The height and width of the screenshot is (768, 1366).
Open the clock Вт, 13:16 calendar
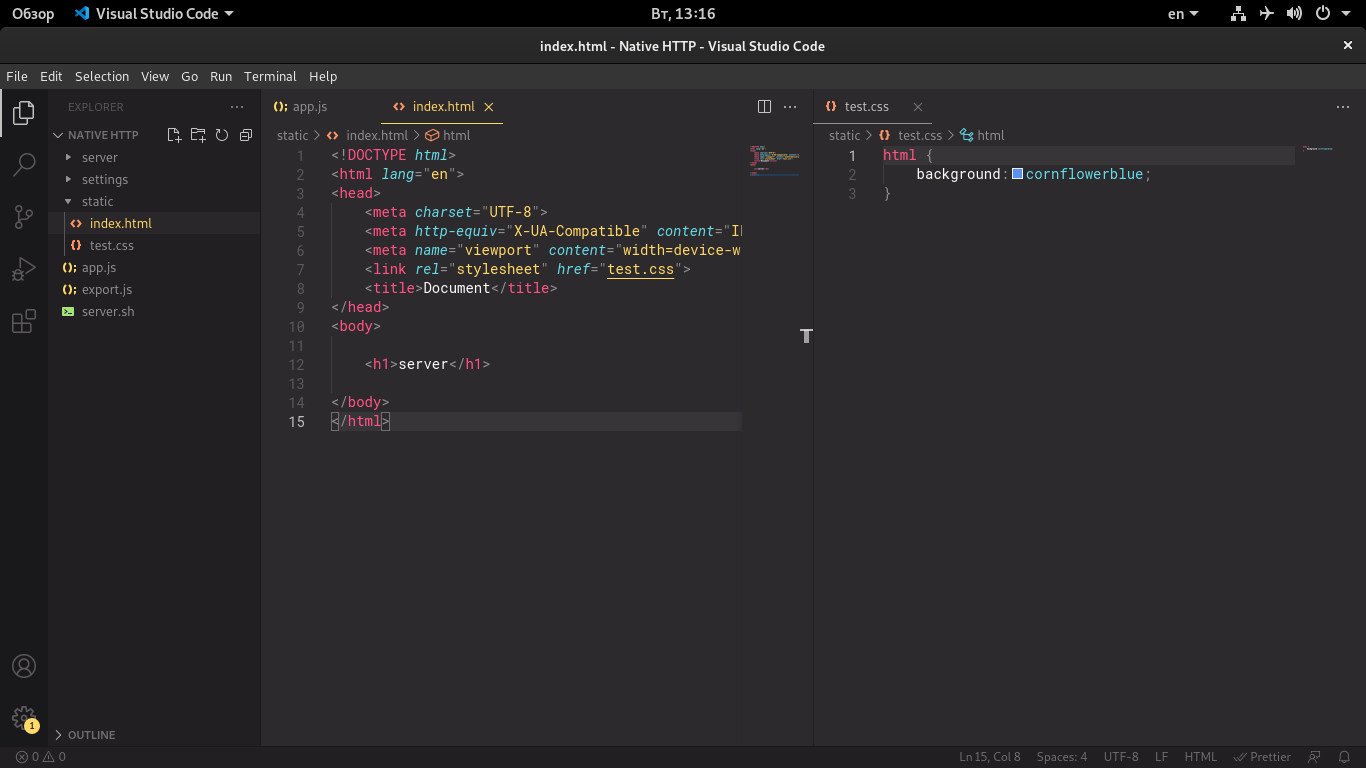(x=683, y=14)
